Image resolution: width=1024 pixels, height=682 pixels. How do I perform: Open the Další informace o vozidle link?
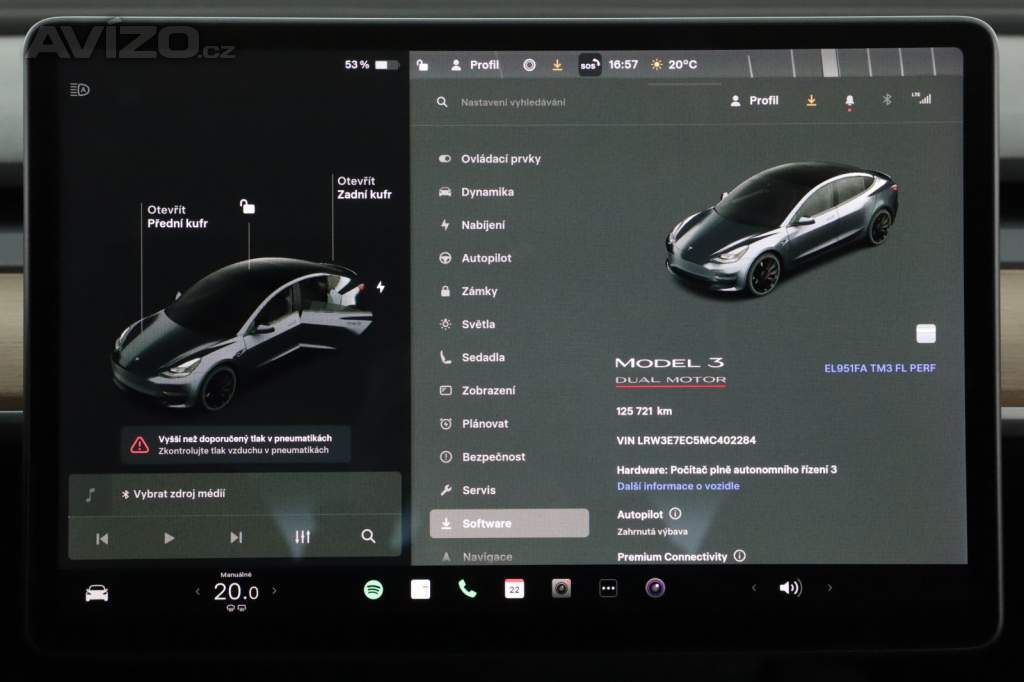(x=678, y=486)
